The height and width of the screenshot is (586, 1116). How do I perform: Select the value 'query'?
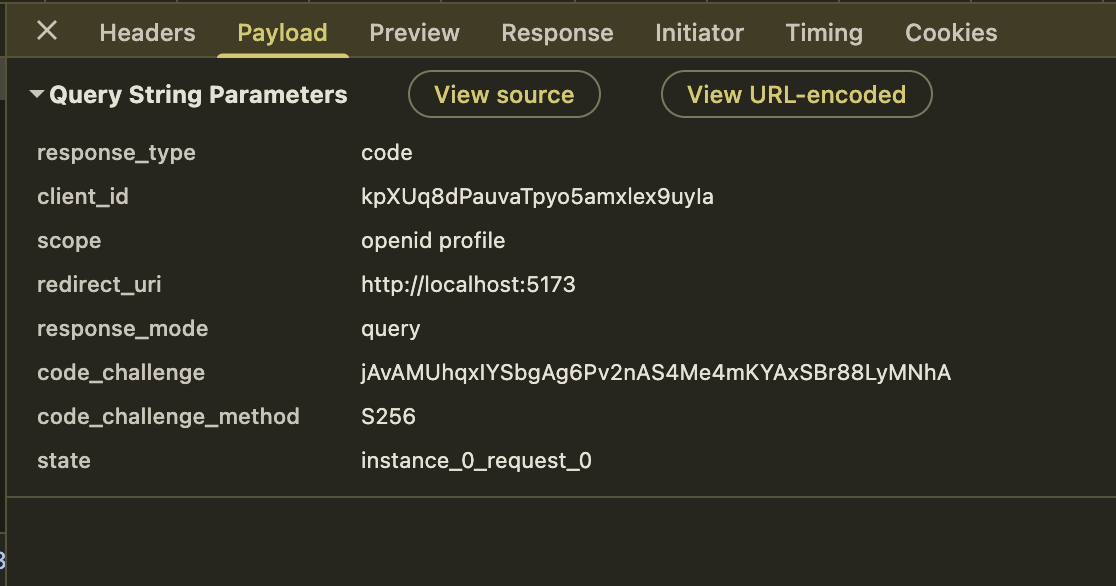pyautogui.click(x=390, y=329)
